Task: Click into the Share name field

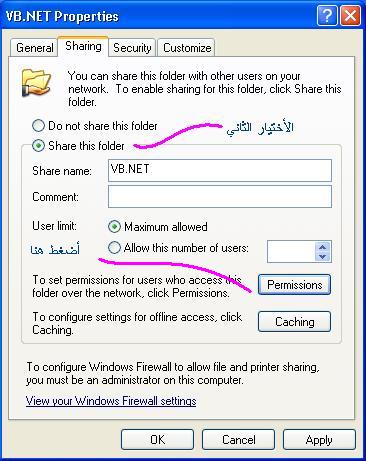Action: click(220, 170)
